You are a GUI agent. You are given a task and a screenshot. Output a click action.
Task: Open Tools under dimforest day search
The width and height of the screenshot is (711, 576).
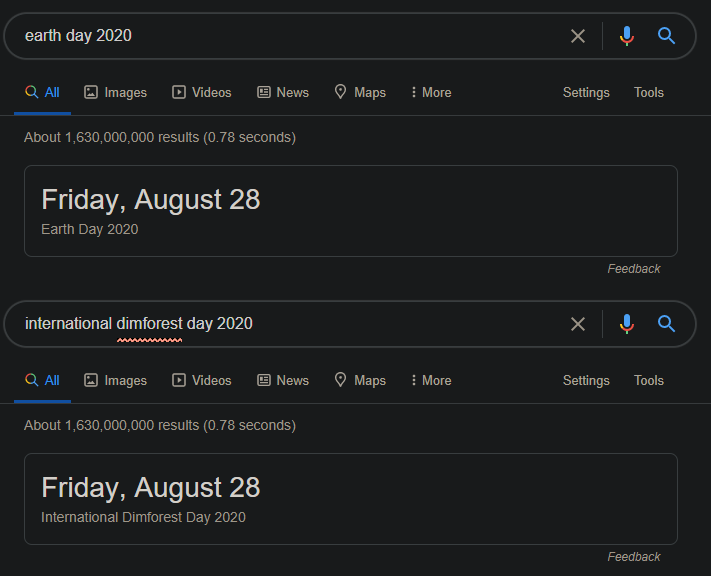(x=648, y=381)
